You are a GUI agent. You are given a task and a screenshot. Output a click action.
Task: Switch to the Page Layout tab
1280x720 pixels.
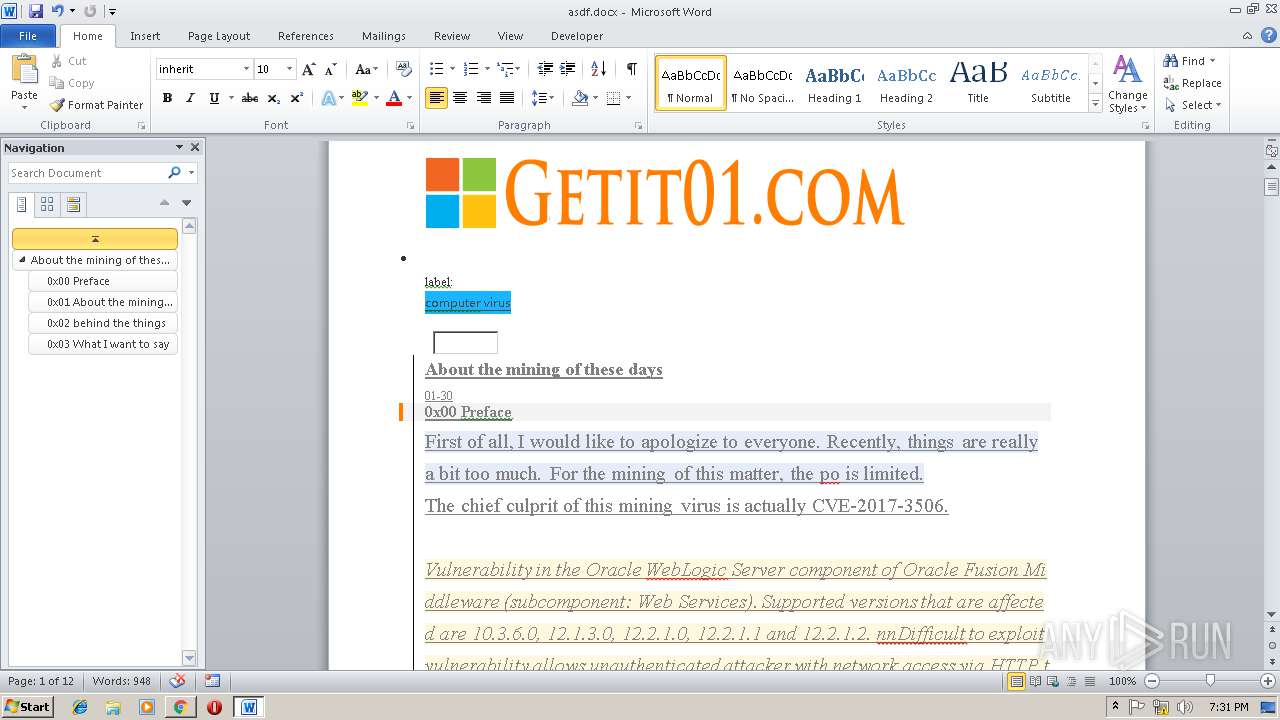(219, 36)
